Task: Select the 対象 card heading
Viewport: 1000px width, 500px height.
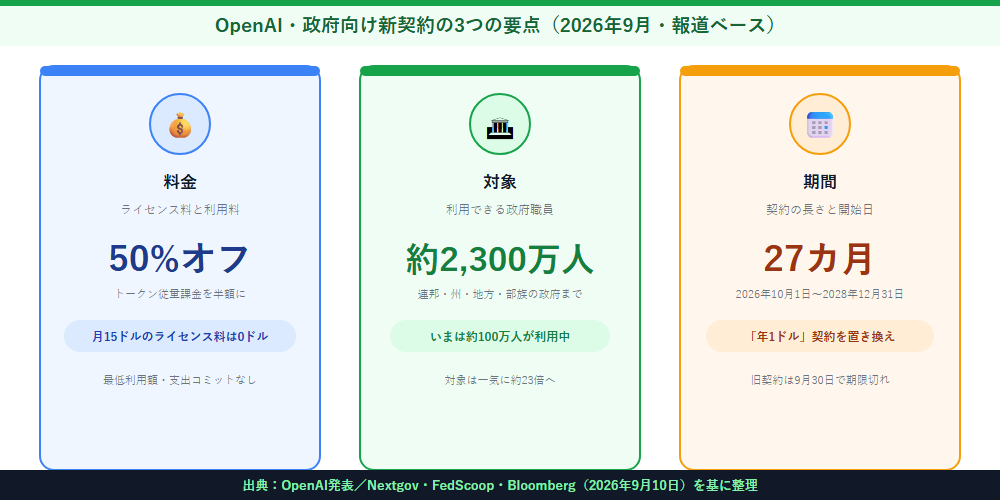Action: pyautogui.click(x=500, y=182)
